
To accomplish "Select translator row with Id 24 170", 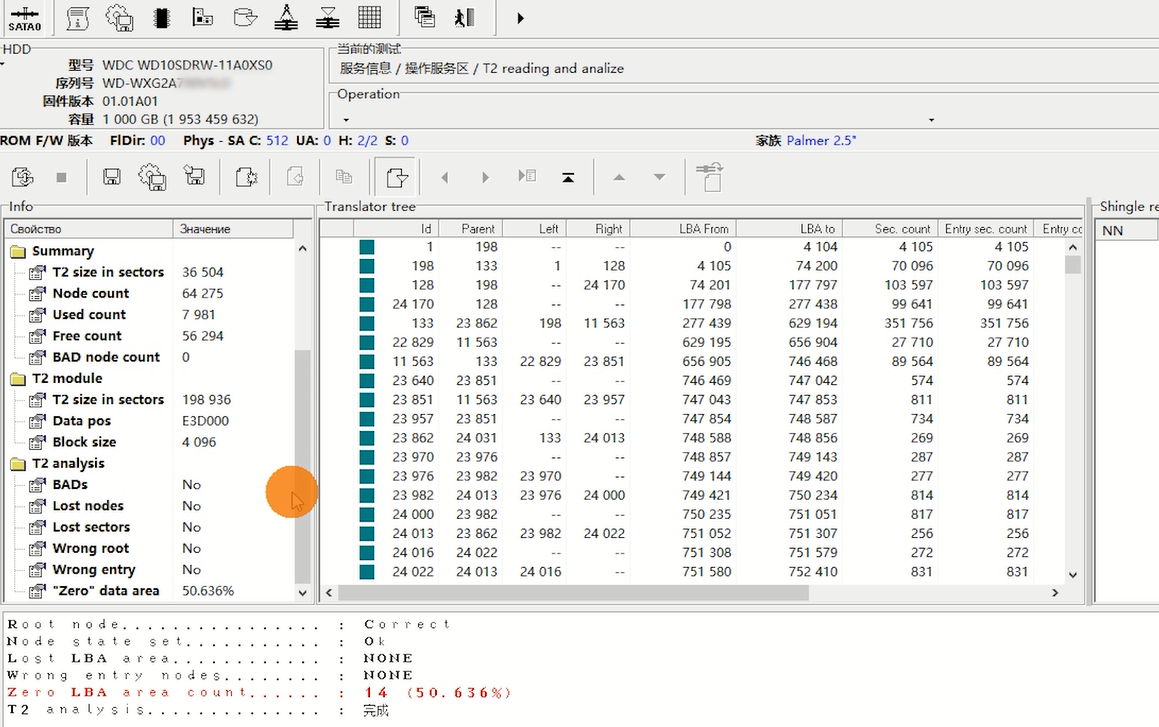I will click(693, 304).
